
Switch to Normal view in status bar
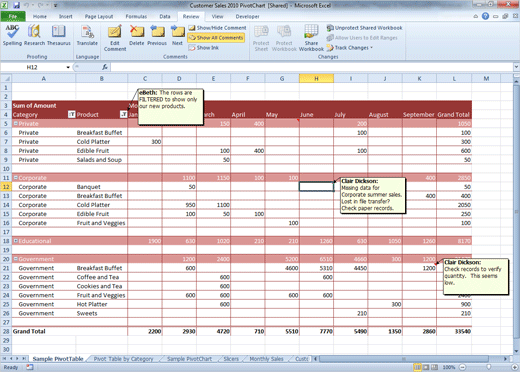click(x=417, y=367)
